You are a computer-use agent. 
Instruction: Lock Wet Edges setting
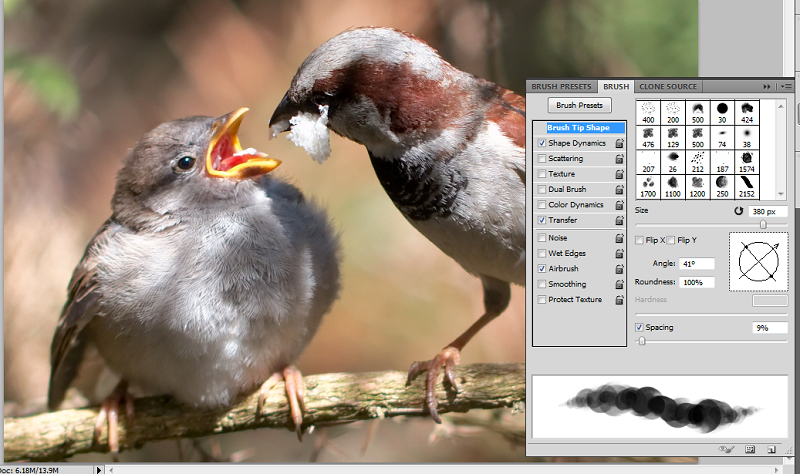click(x=619, y=253)
